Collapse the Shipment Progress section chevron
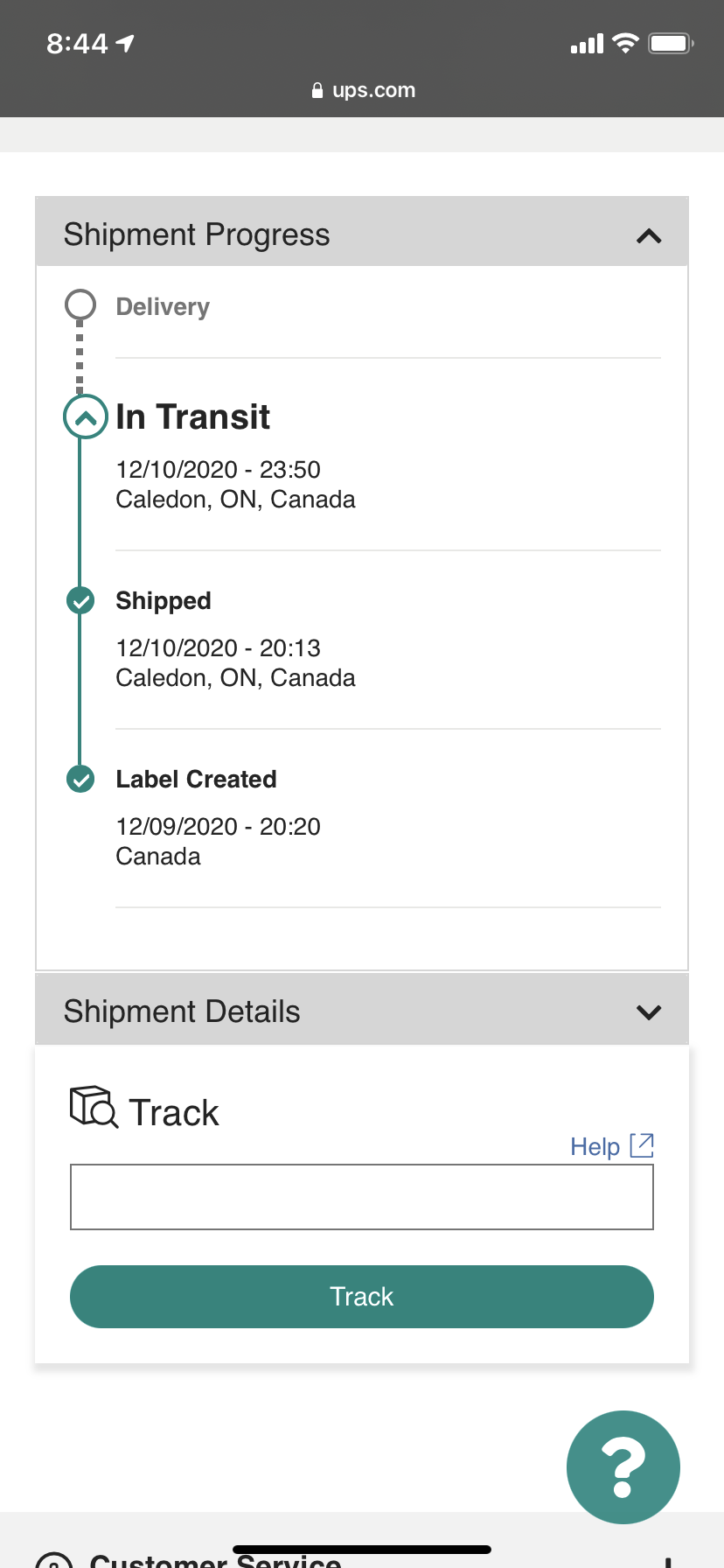Viewport: 724px width, 1568px height. click(649, 235)
